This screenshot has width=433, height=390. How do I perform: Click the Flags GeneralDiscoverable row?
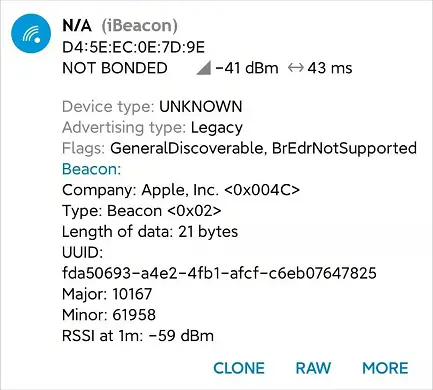pyautogui.click(x=239, y=148)
